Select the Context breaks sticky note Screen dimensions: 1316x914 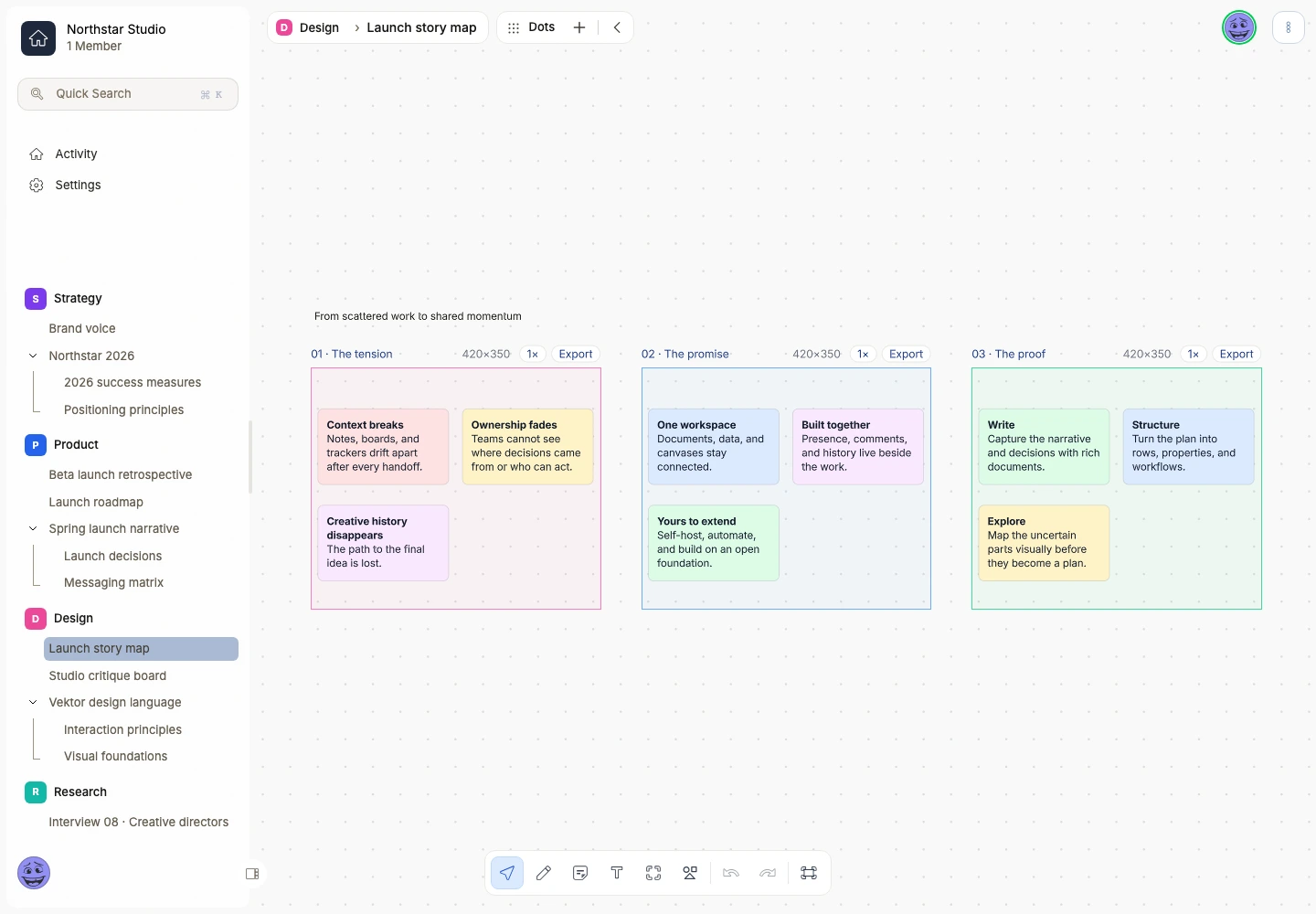tap(383, 446)
